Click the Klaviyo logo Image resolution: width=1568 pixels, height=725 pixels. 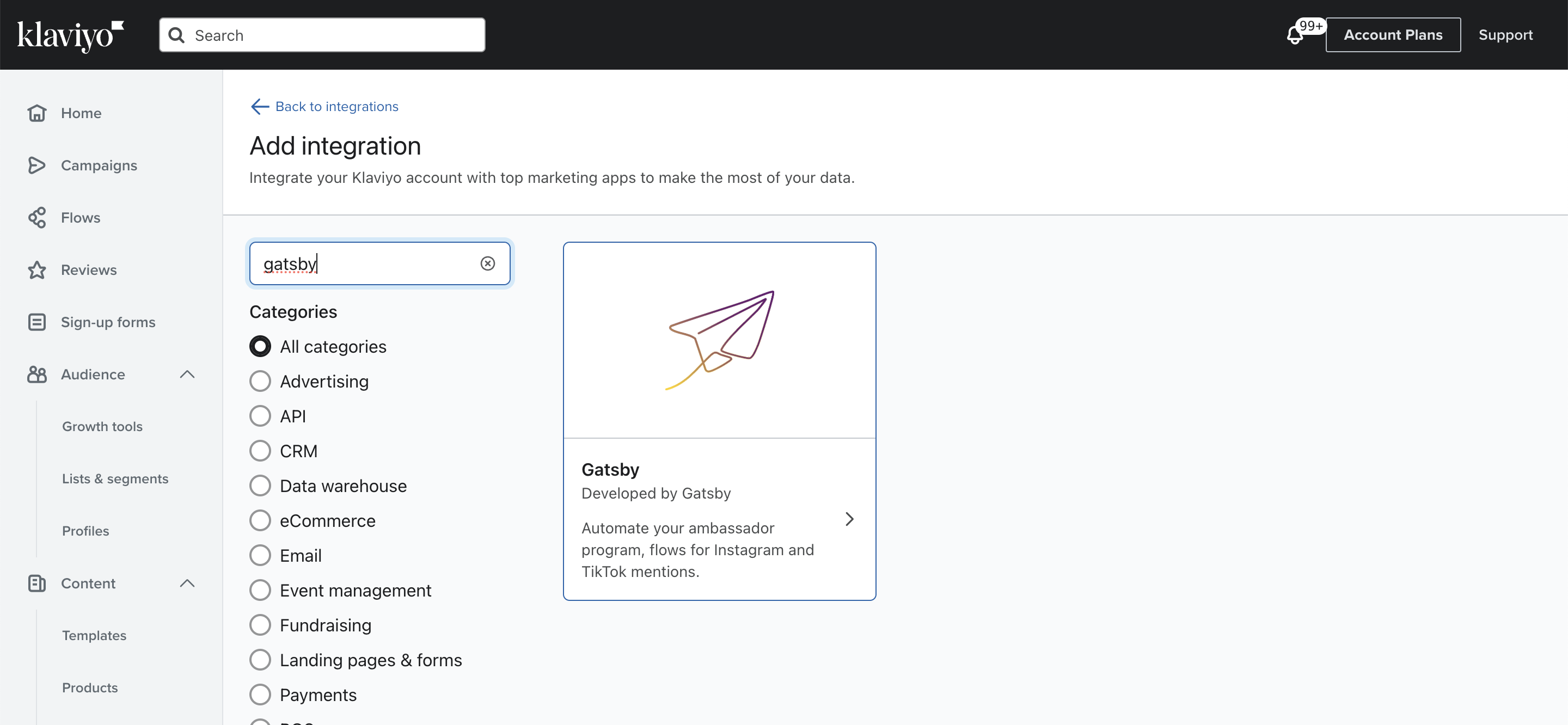tap(71, 35)
